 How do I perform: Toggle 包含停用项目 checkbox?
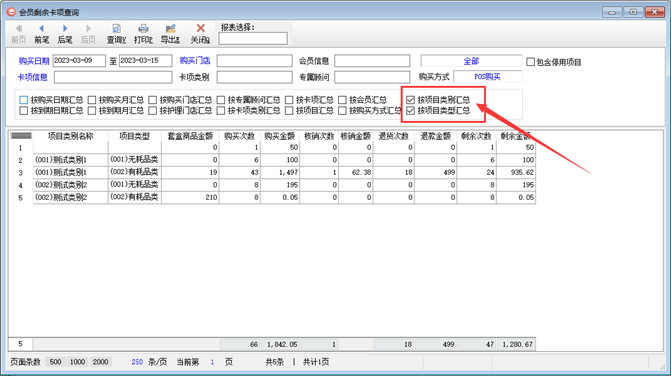(x=531, y=62)
